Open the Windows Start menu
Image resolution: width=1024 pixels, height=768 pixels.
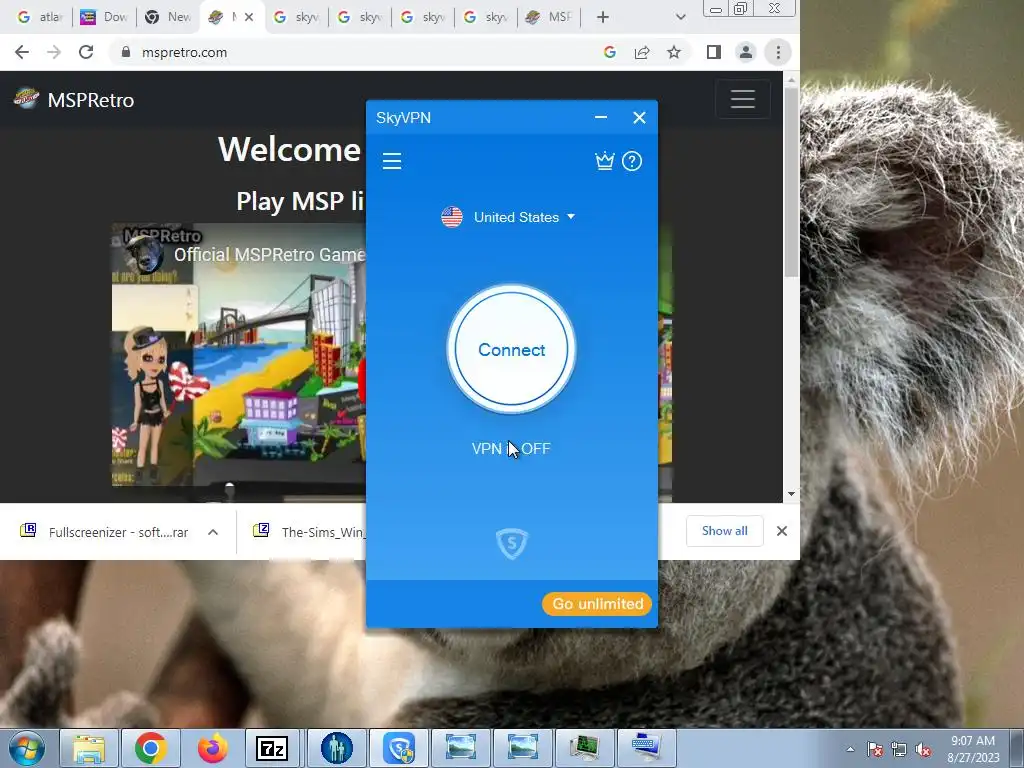pyautogui.click(x=27, y=748)
